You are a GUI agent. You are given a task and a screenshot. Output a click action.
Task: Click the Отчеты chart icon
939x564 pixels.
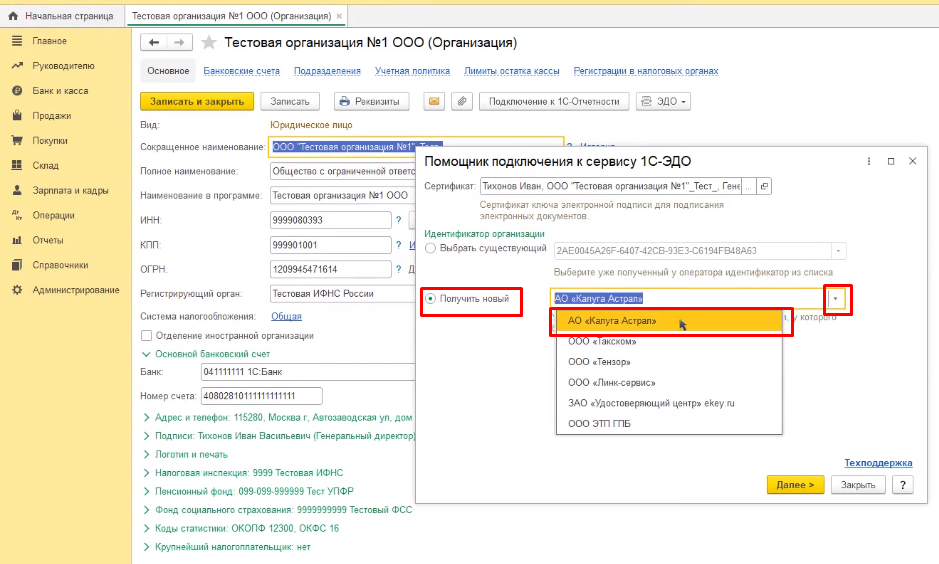click(17, 240)
